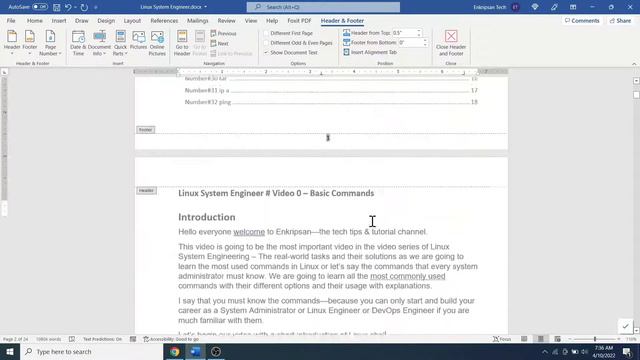Open Comments pane
Image resolution: width=640 pixels, height=360 pixels.
[582, 20]
